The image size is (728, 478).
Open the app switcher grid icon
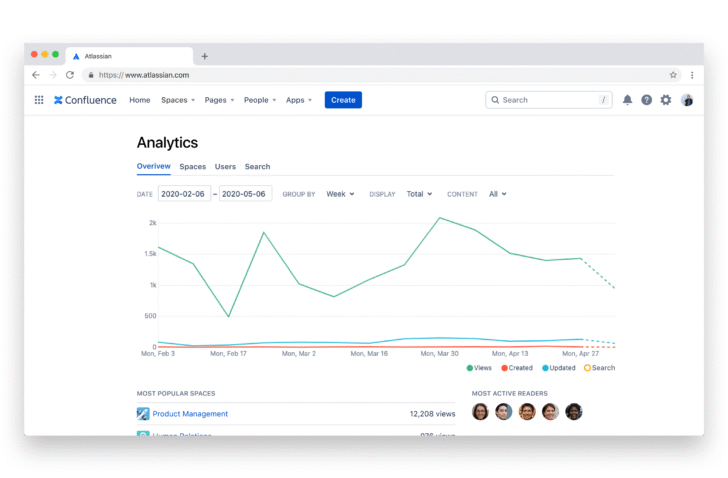[39, 100]
